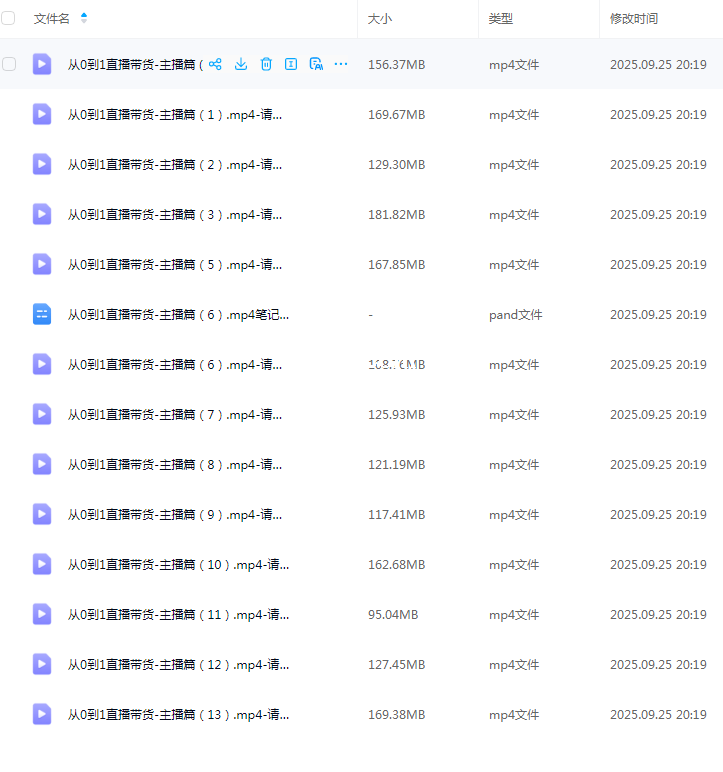Image resolution: width=723 pixels, height=772 pixels.
Task: Open the more options ellipsis on first row
Action: coord(341,64)
